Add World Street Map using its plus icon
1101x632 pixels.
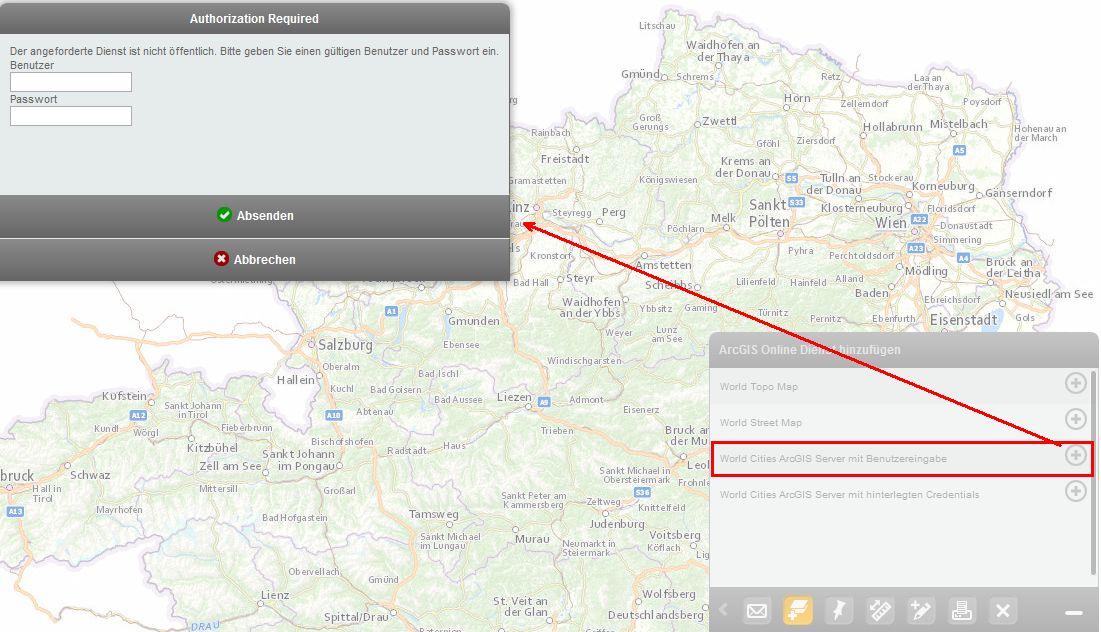click(1076, 419)
